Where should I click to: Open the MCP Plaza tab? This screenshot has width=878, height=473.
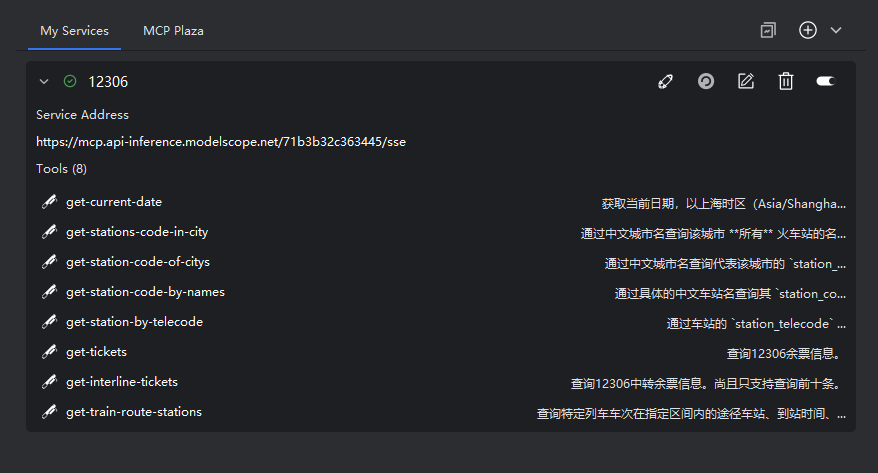173,31
